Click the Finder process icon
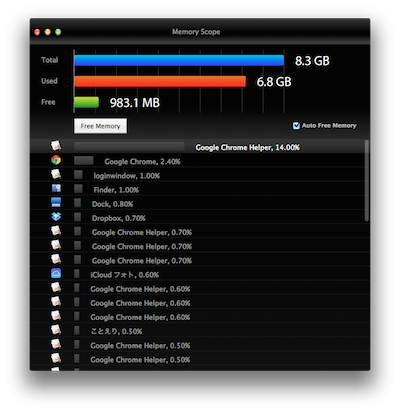The width and height of the screenshot is (400, 412). click(x=56, y=189)
